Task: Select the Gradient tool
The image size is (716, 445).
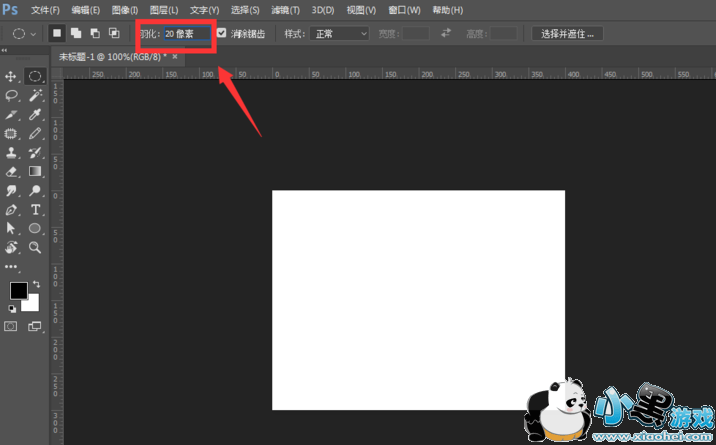Action: pos(35,171)
